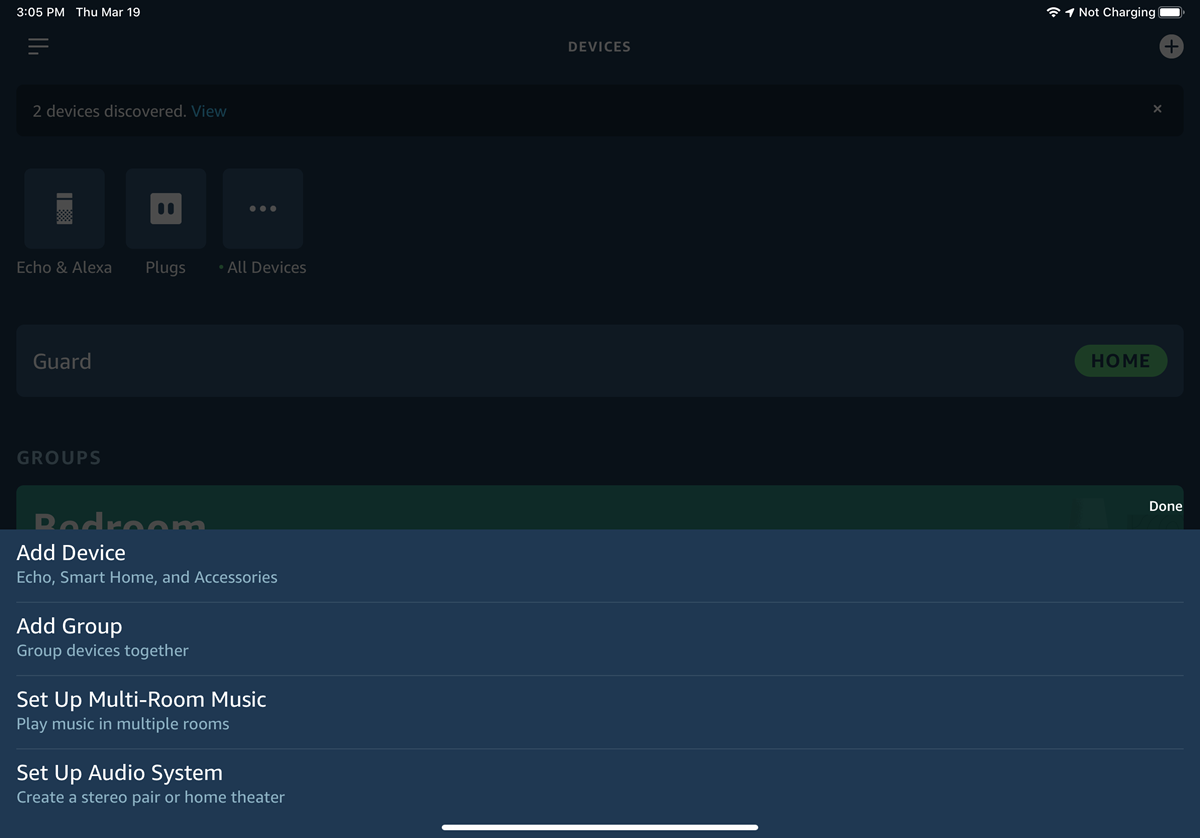Choose Set Up Multi-Room Music
The width and height of the screenshot is (1200, 838).
point(600,712)
